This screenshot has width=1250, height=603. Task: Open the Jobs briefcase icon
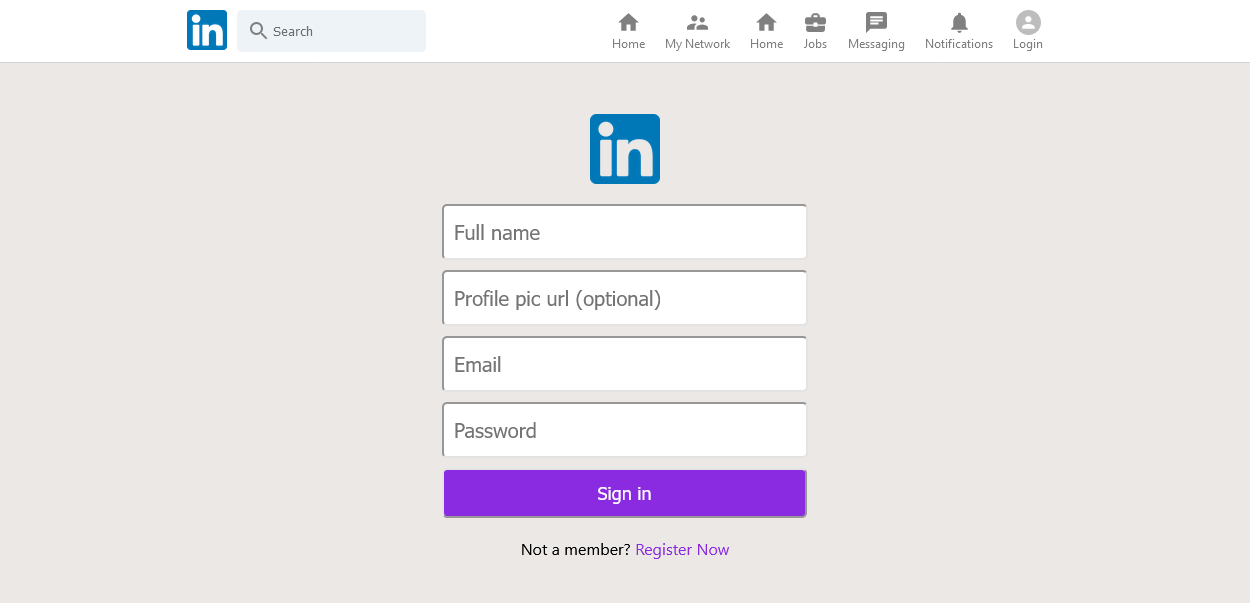point(815,22)
